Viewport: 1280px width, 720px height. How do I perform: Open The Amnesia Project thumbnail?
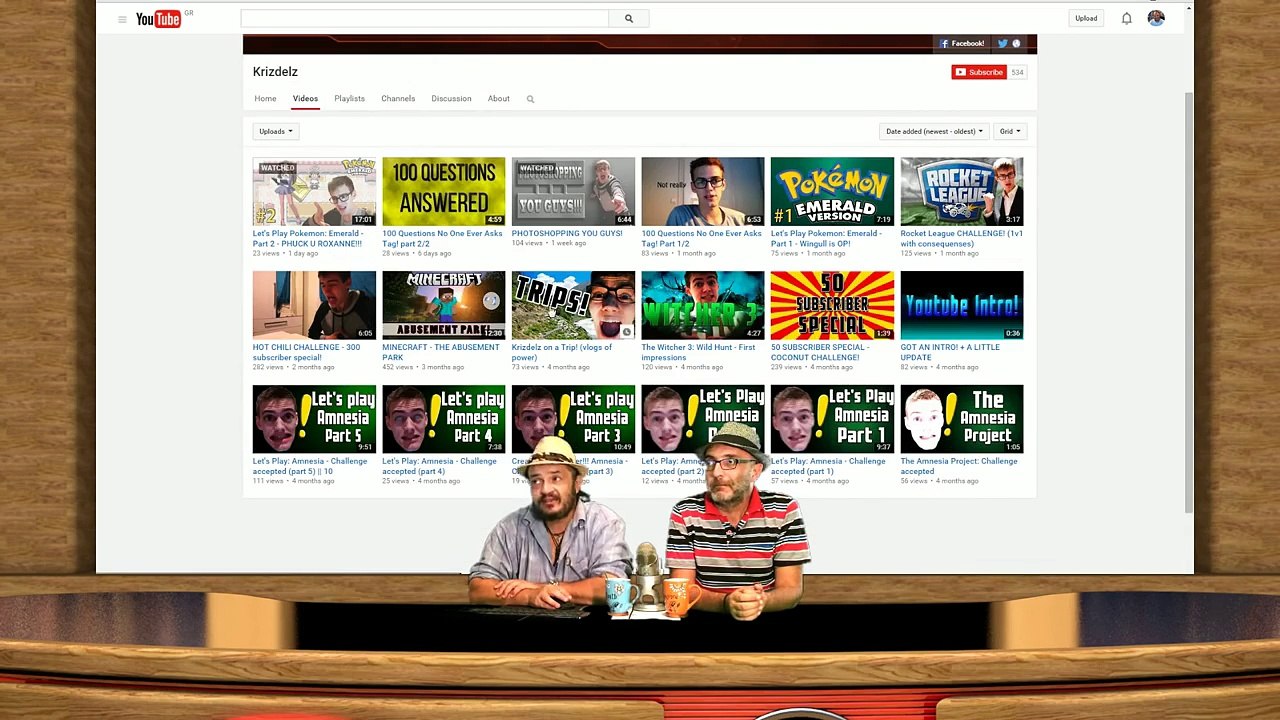click(x=962, y=419)
